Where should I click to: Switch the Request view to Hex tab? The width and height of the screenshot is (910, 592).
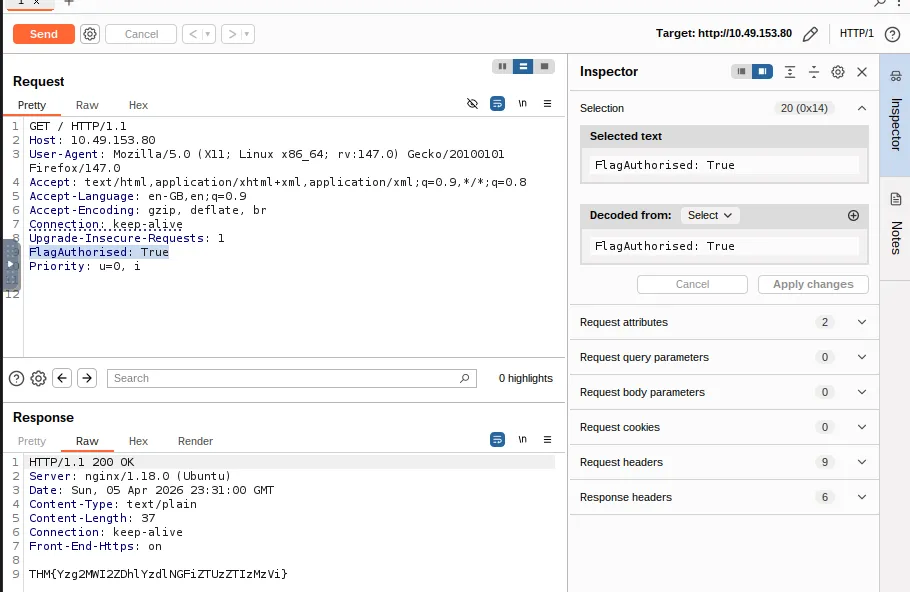click(138, 105)
